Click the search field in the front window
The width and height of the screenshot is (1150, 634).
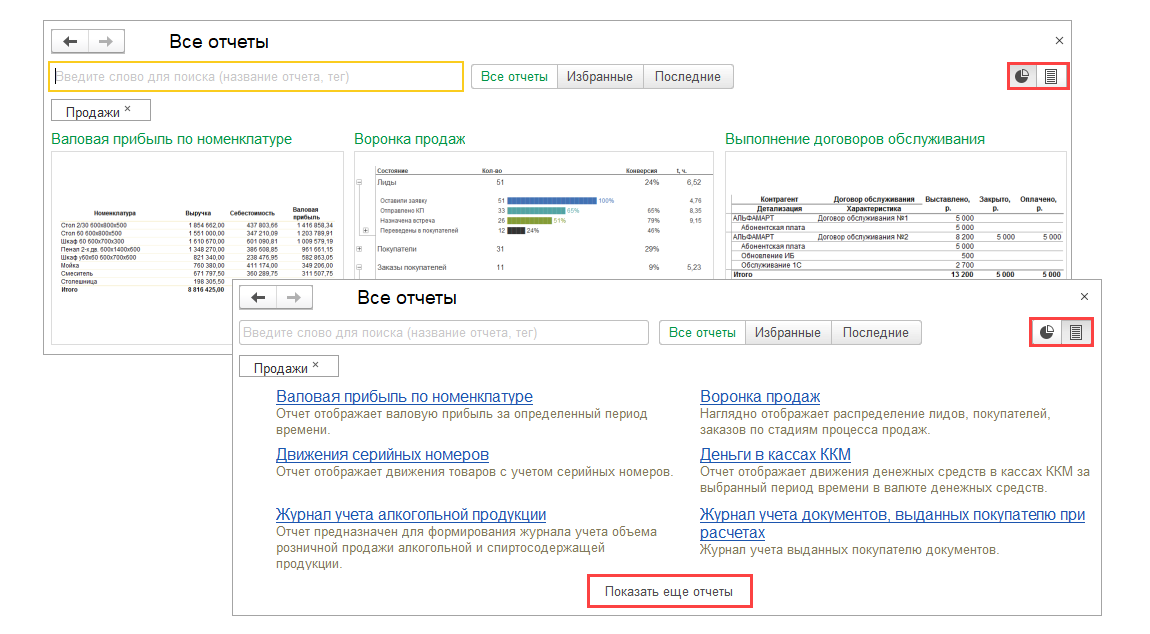[x=444, y=332]
